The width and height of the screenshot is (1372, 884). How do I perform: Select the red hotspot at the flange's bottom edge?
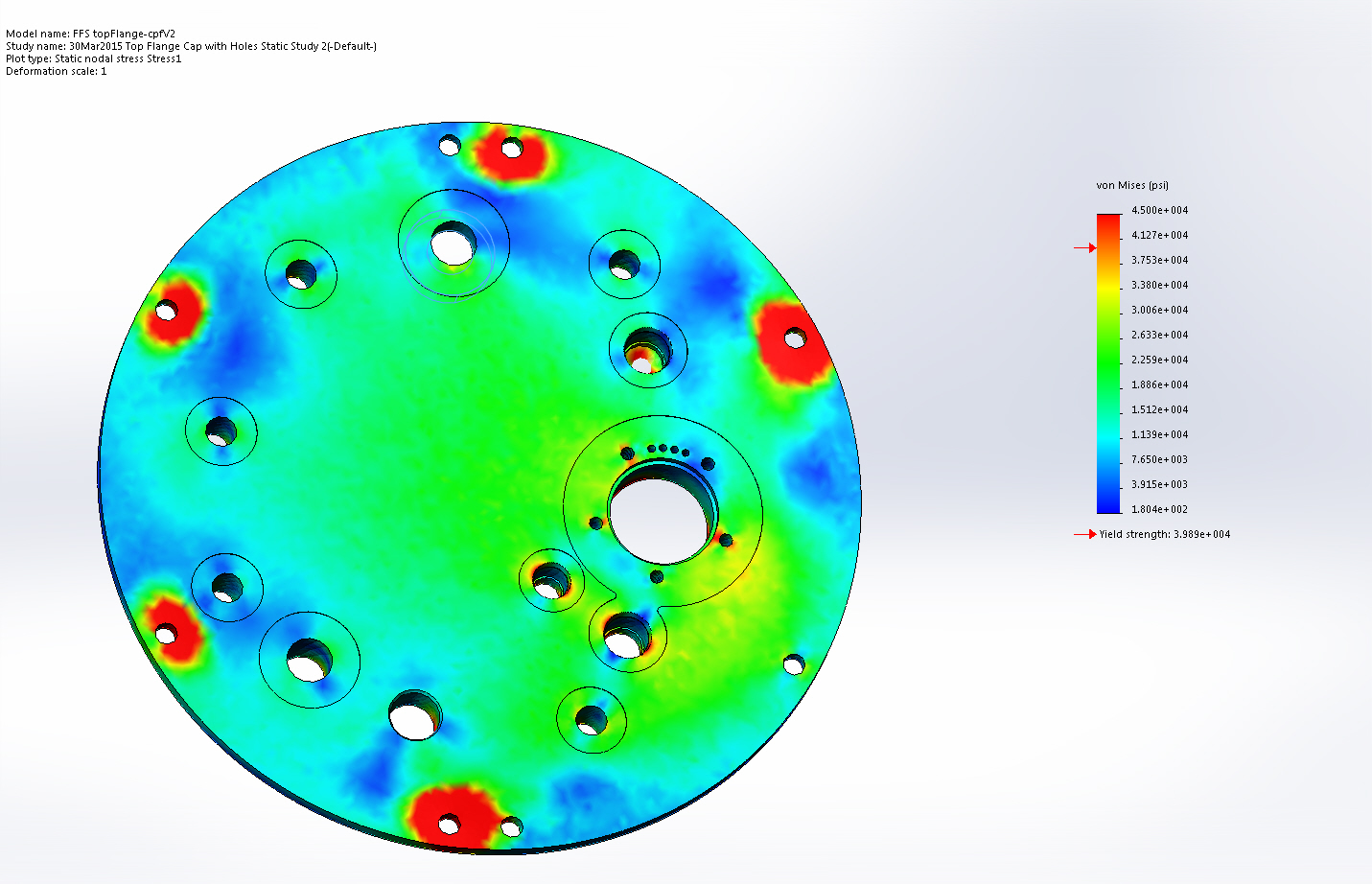click(x=453, y=816)
